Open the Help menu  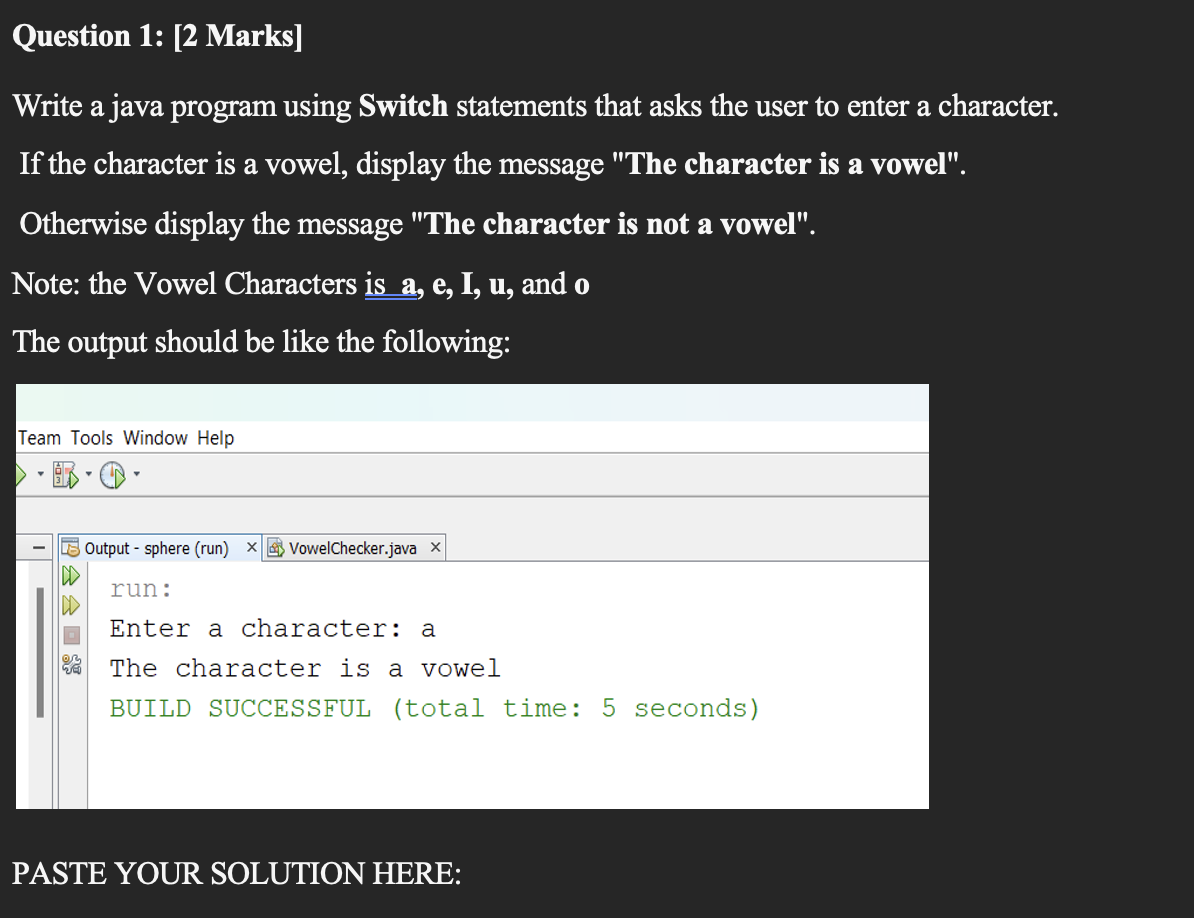pos(215,437)
